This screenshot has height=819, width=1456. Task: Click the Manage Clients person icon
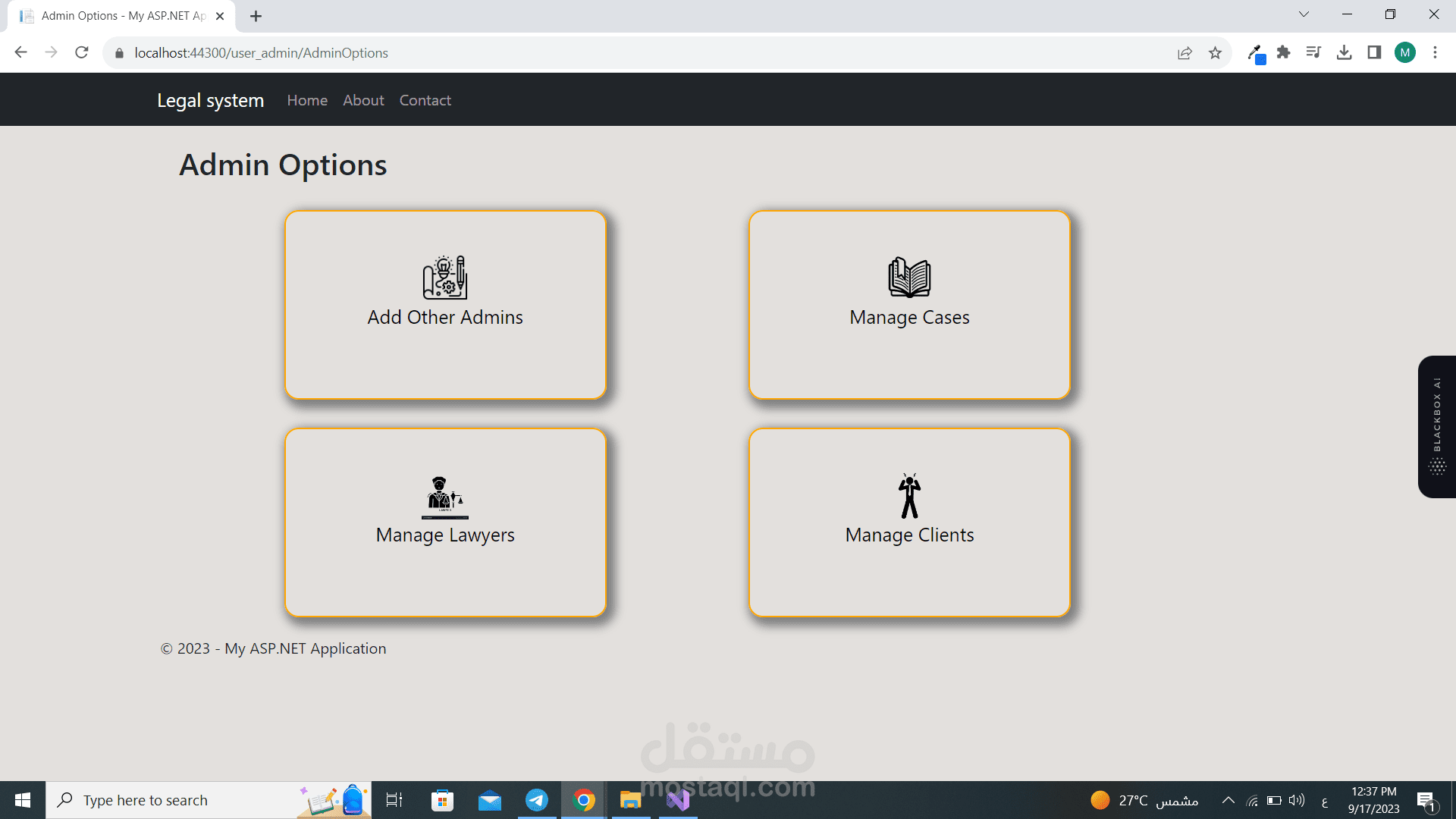point(909,496)
